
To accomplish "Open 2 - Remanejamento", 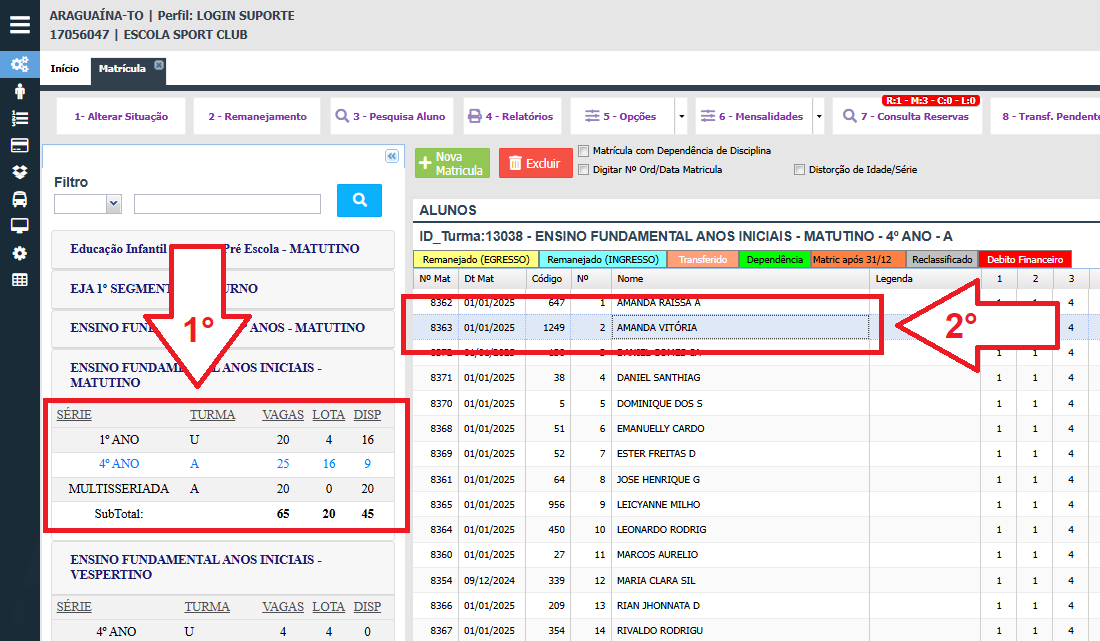I will (257, 116).
